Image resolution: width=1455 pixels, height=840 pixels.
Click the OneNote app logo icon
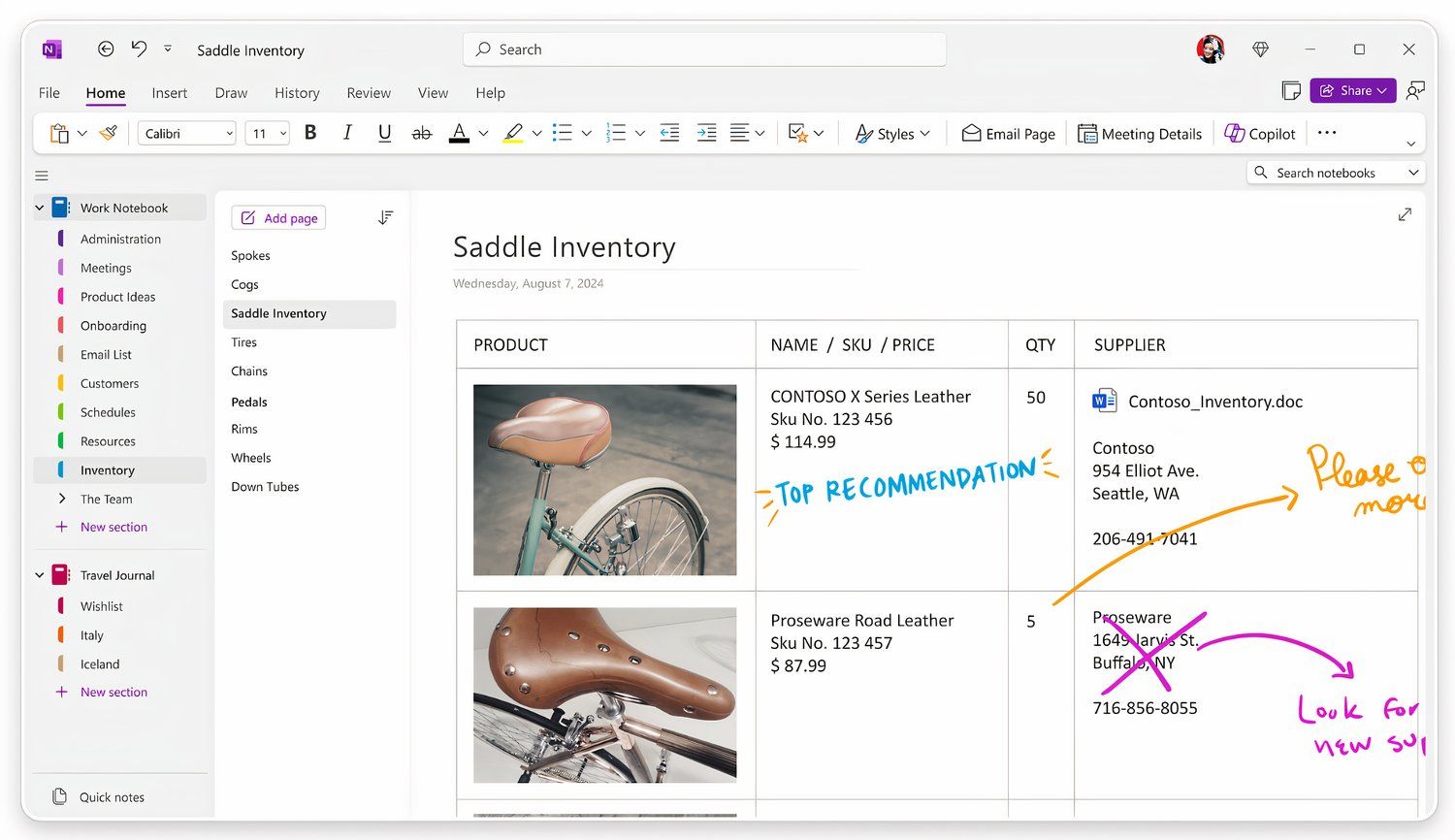[x=52, y=49]
